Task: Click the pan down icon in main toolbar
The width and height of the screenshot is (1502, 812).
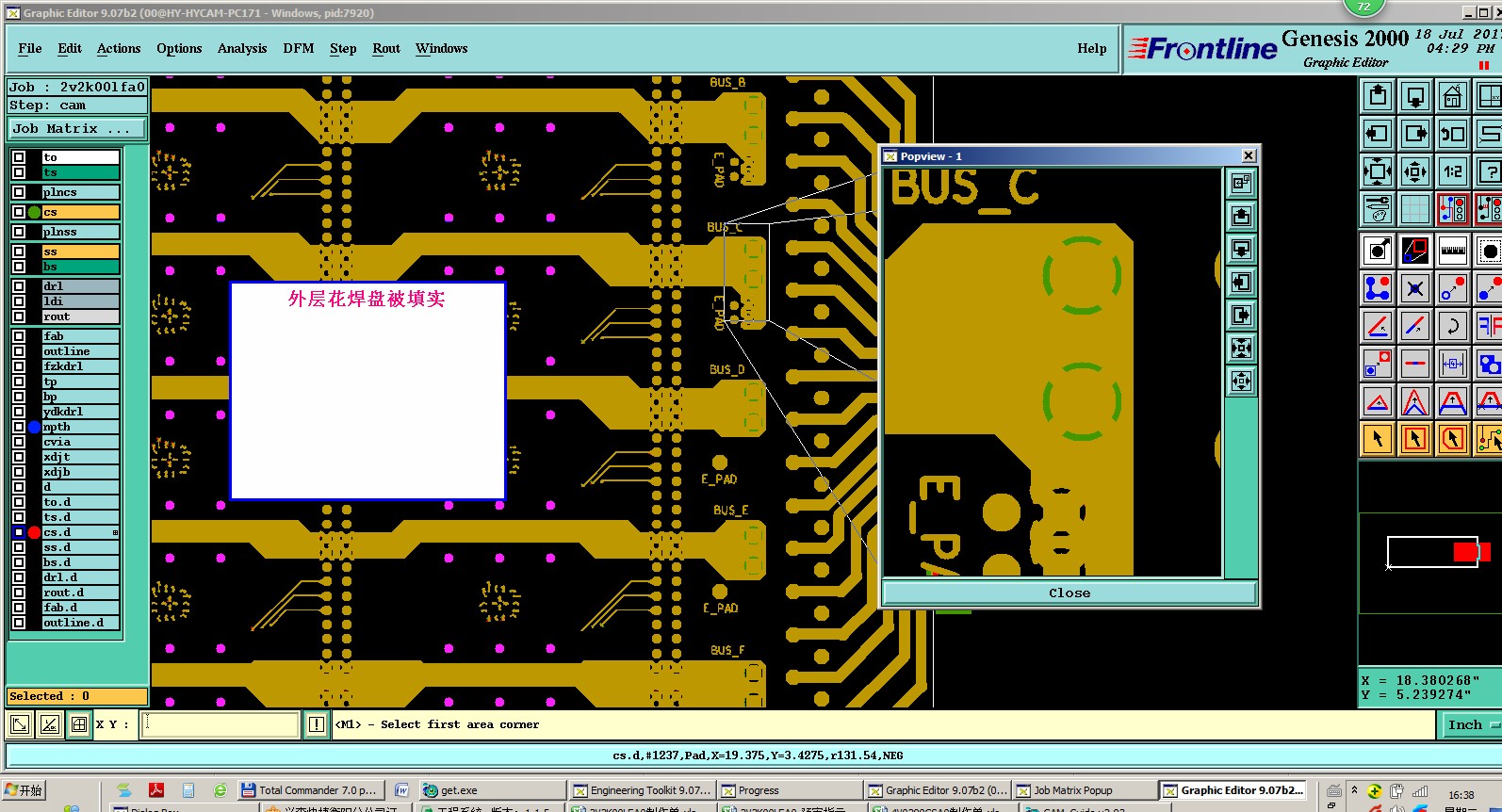Action: [1415, 96]
